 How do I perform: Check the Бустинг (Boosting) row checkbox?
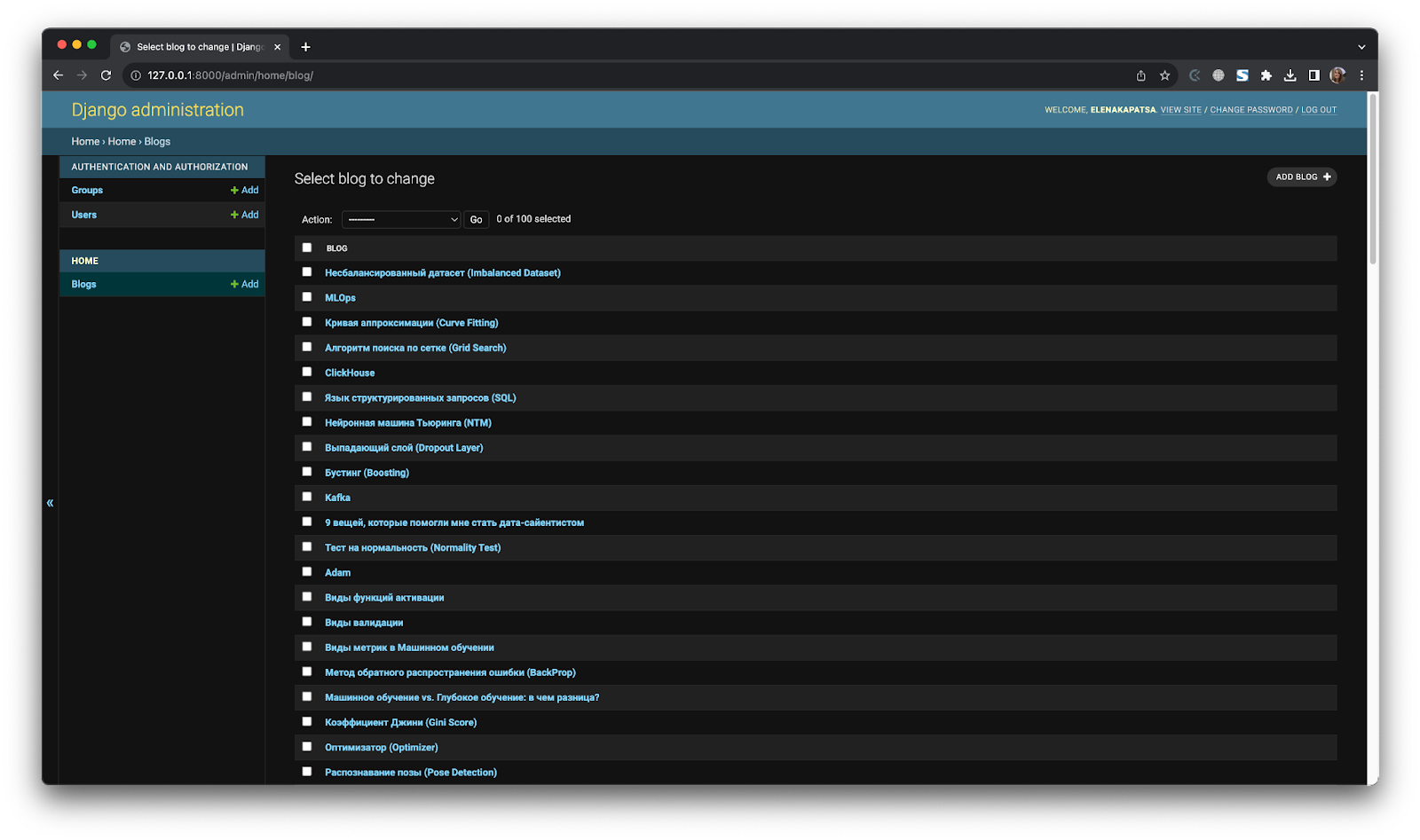(307, 472)
